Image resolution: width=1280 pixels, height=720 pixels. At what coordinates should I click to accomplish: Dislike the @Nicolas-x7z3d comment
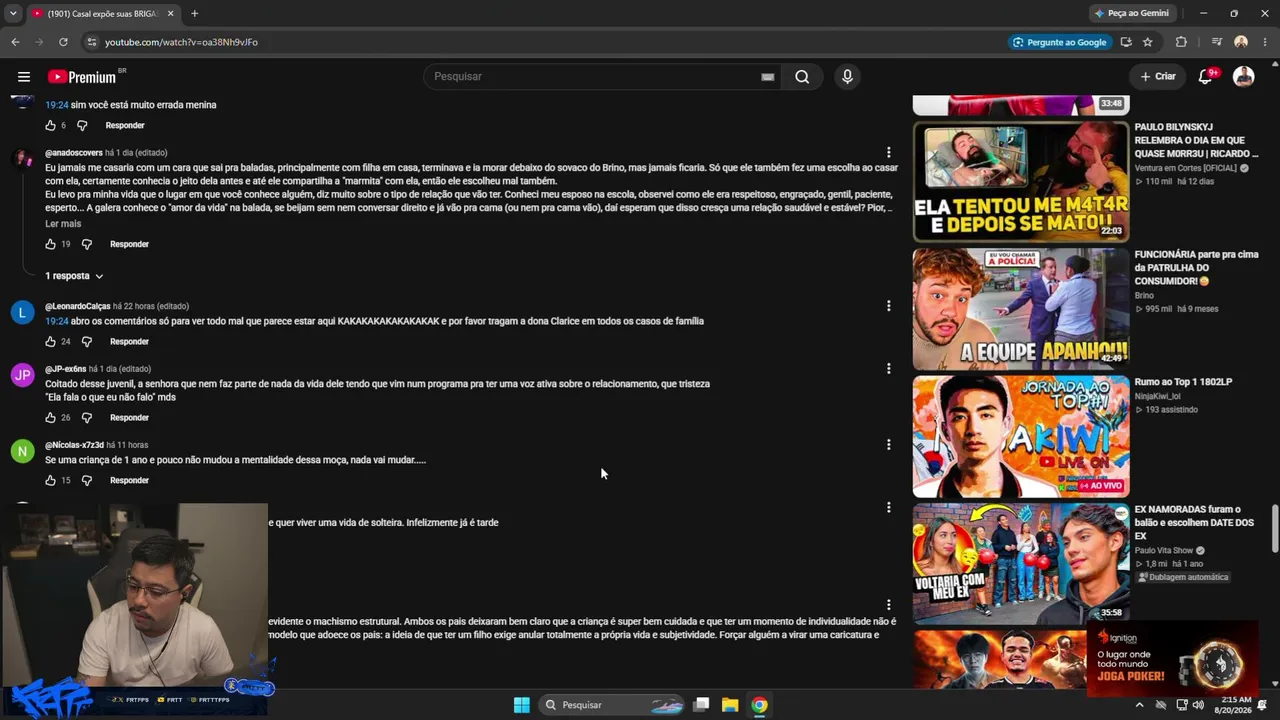(86, 481)
